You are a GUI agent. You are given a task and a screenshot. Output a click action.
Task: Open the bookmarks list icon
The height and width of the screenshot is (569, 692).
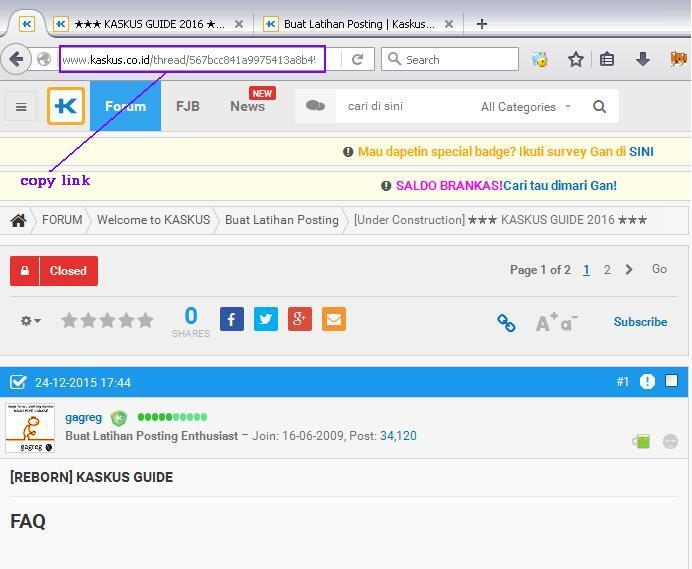(607, 59)
